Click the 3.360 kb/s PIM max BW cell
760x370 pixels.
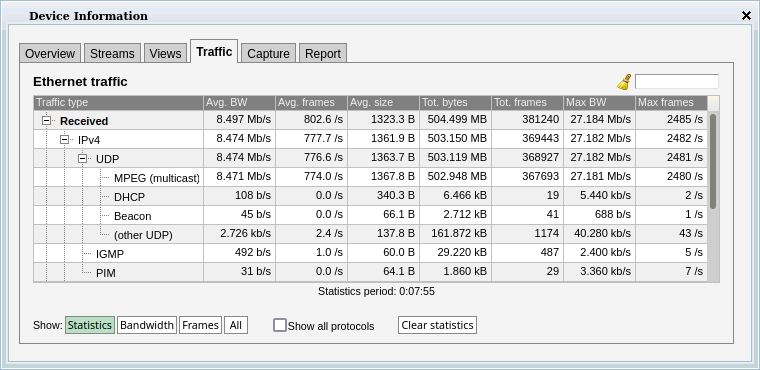click(x=600, y=271)
